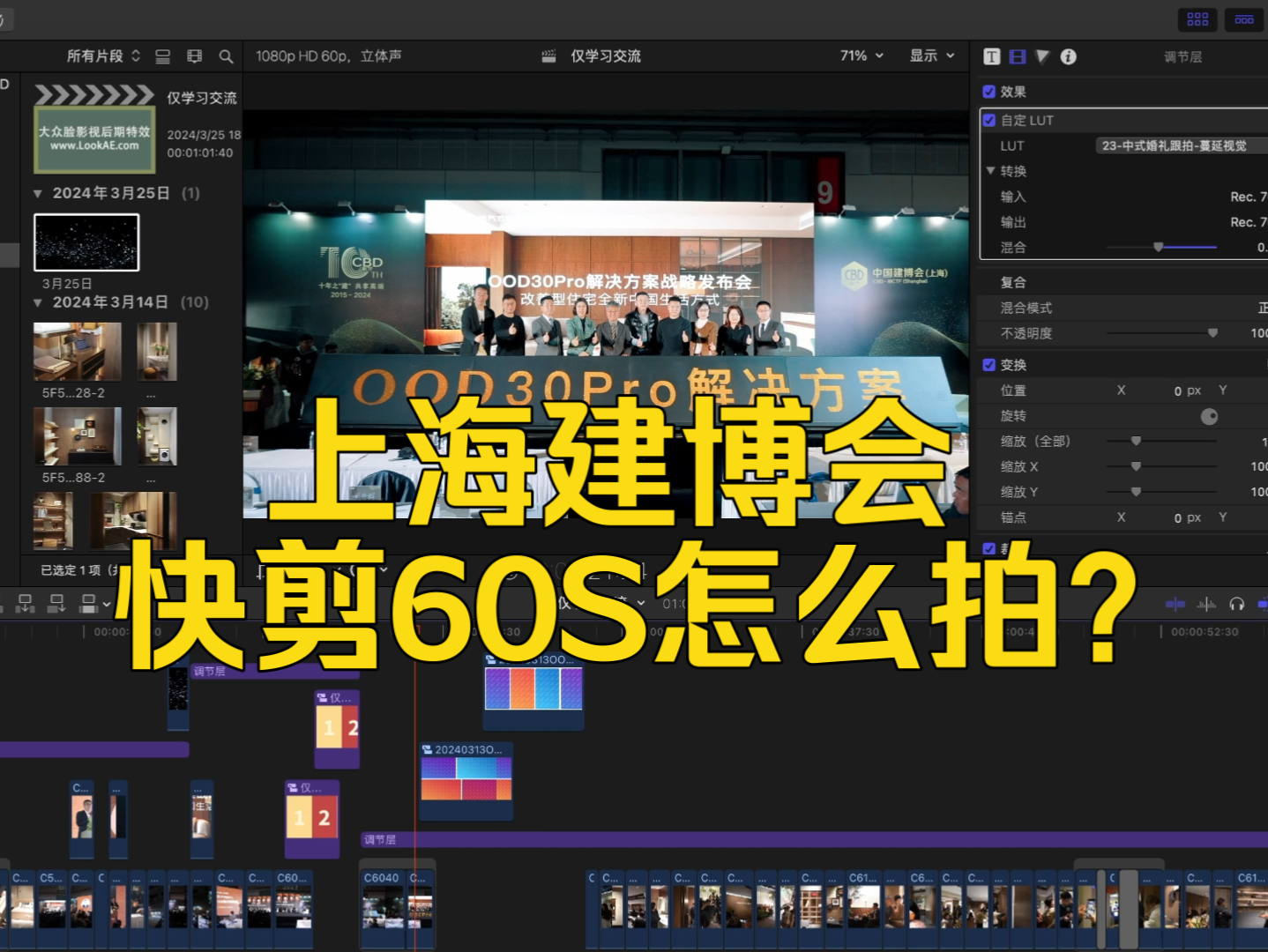
Task: Open the info inspector icon
Action: [x=1068, y=56]
